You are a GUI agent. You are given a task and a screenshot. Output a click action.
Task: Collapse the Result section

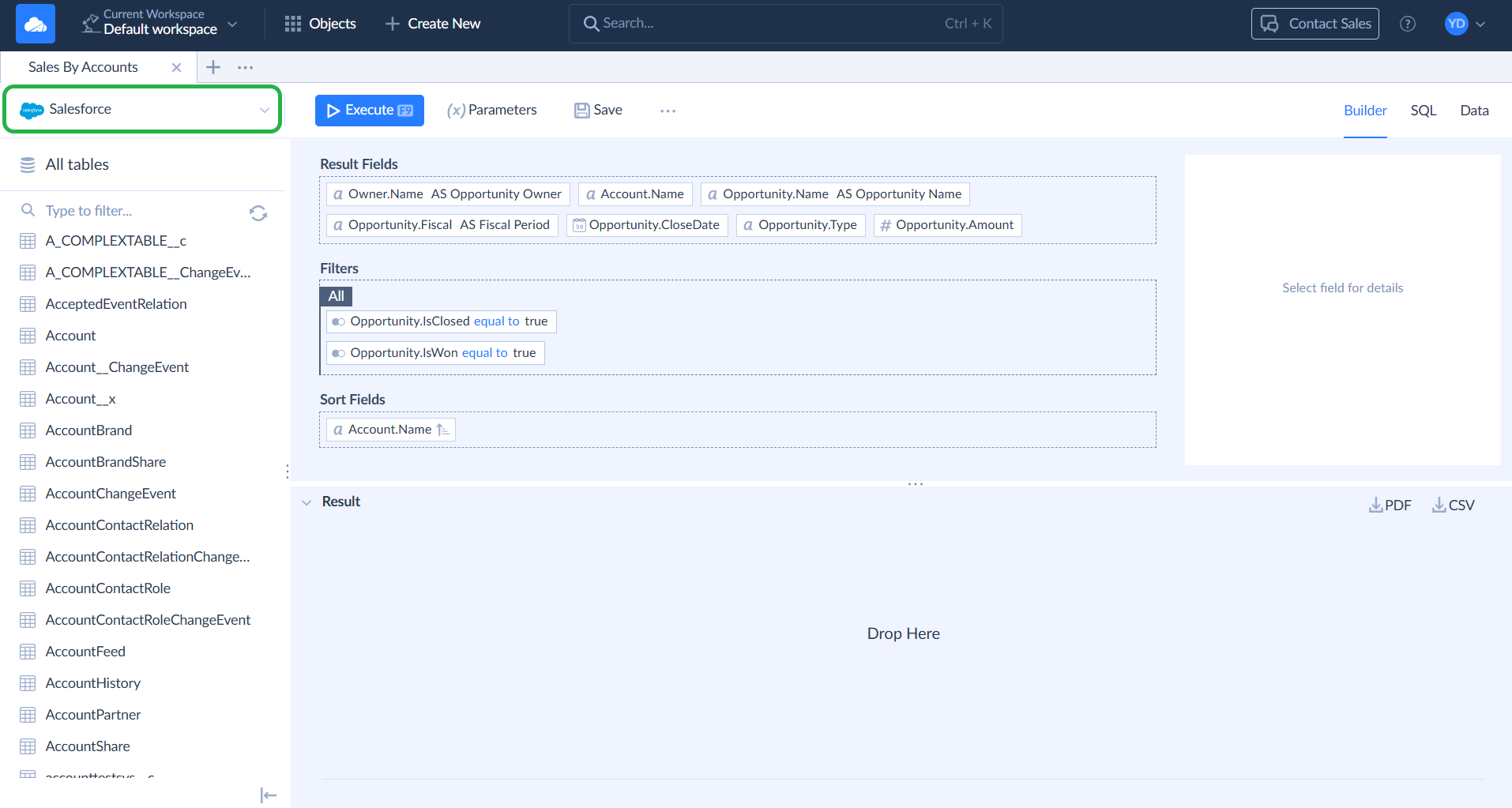[x=307, y=501]
